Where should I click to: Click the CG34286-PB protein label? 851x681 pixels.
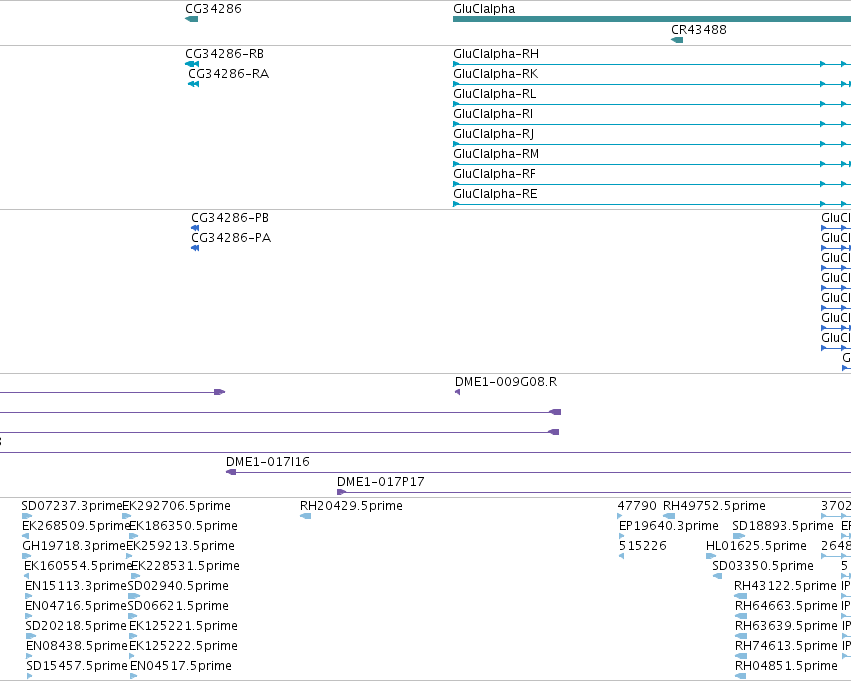230,218
